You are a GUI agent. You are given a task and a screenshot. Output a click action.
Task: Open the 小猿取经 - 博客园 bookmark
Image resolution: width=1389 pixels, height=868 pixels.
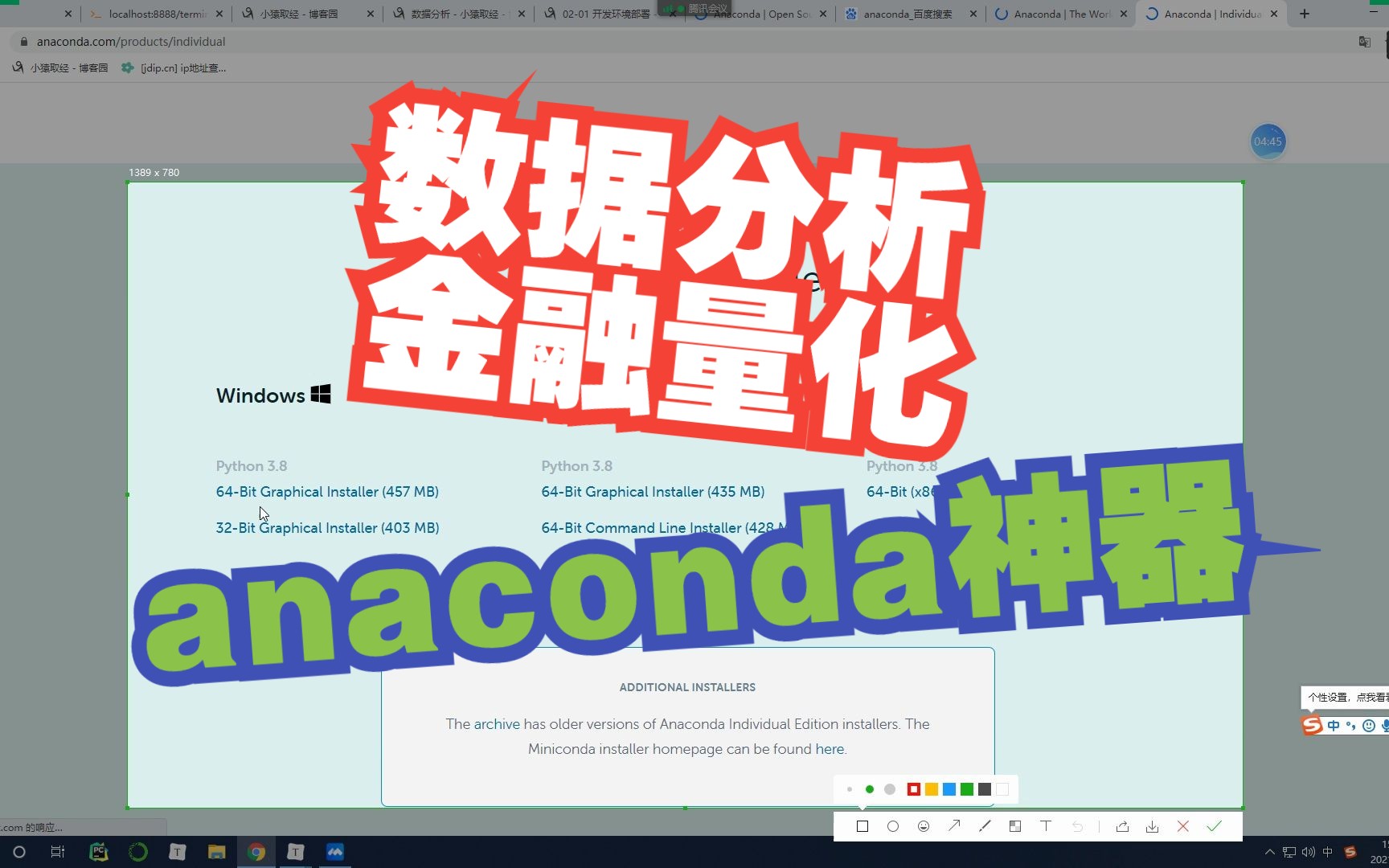coord(60,68)
